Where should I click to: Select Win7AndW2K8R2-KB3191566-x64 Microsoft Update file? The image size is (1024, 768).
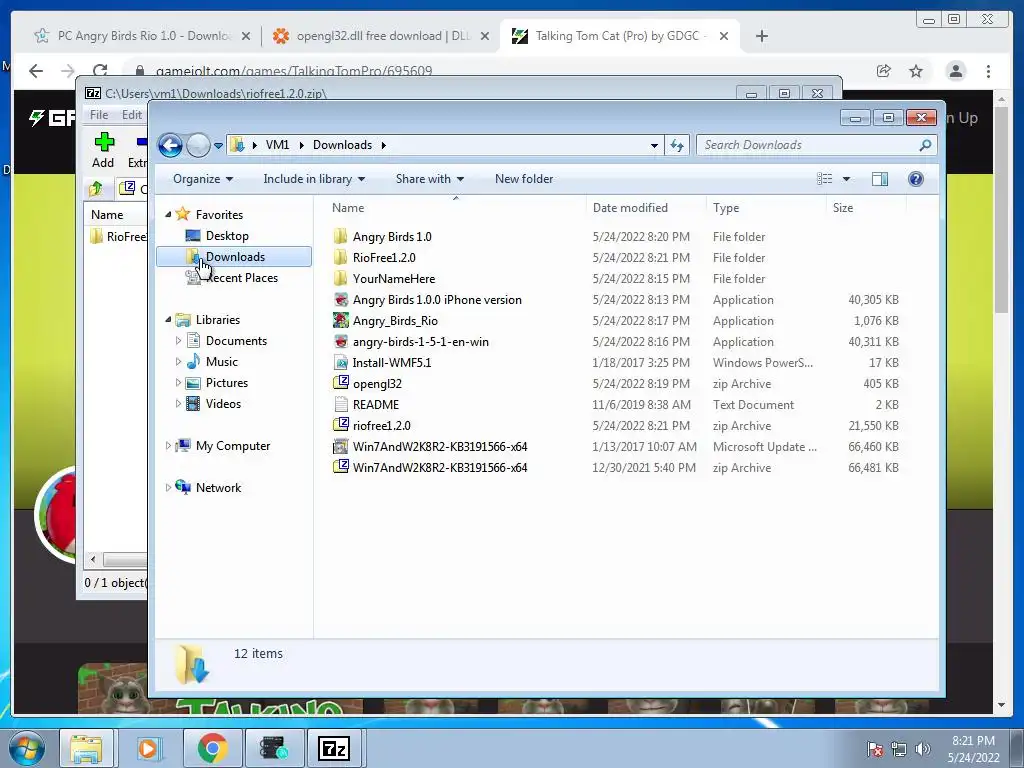[x=440, y=447]
